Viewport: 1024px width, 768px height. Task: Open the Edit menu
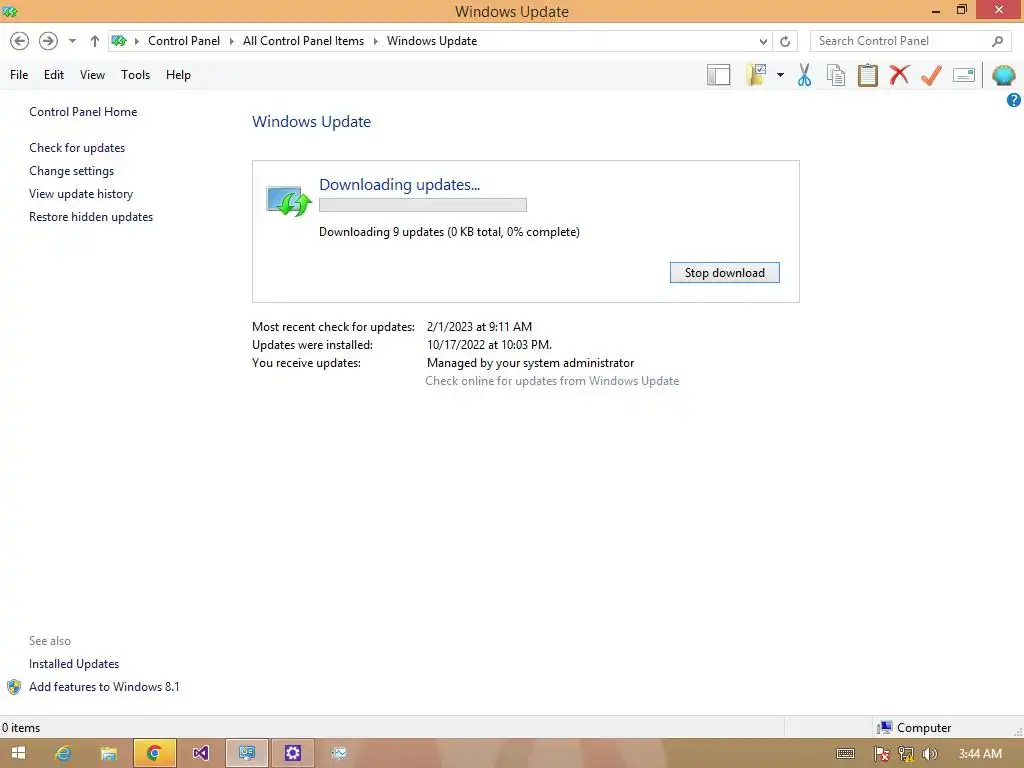pos(54,75)
